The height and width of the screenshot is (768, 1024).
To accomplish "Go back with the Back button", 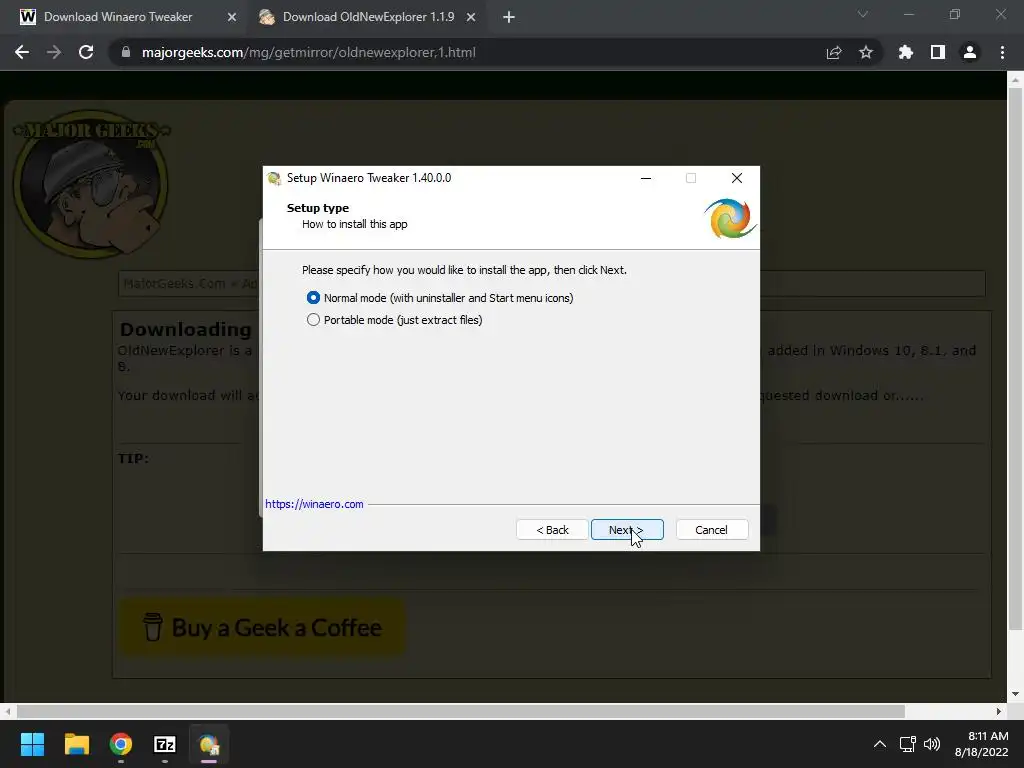I will pyautogui.click(x=552, y=530).
